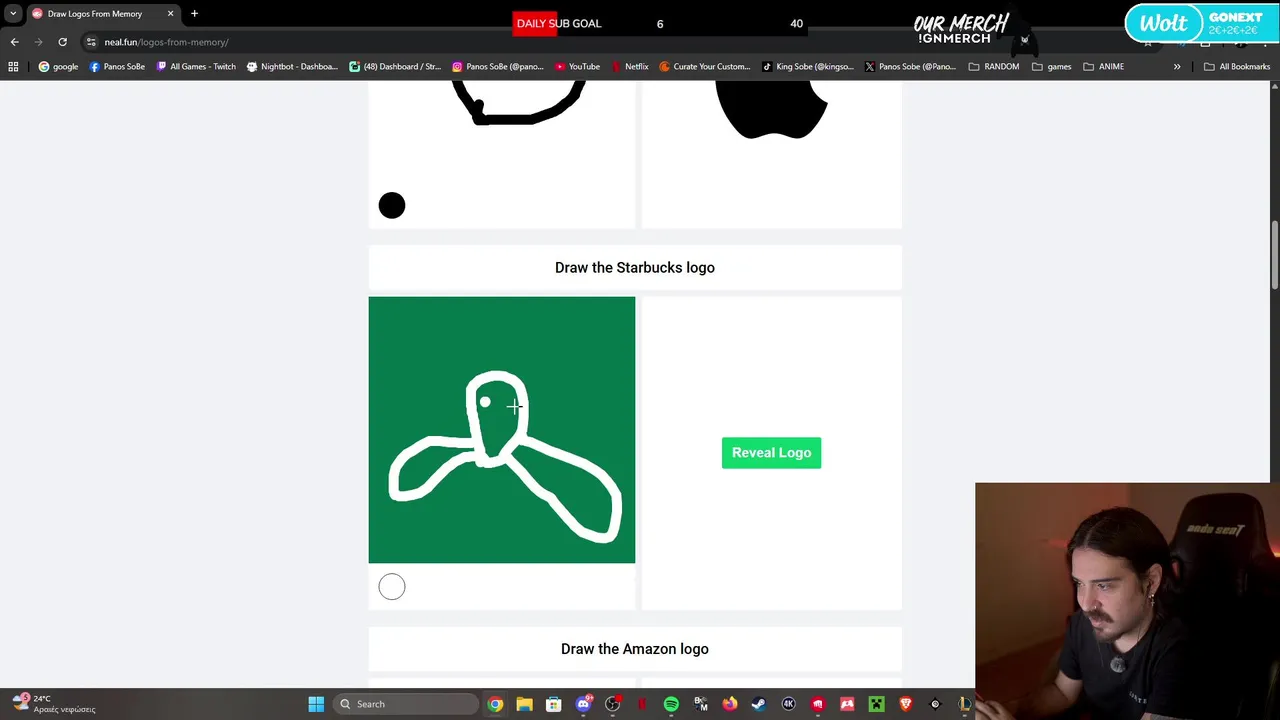The image size is (1280, 720).
Task: Show more bookmarks with the chevron
Action: coord(1177,67)
